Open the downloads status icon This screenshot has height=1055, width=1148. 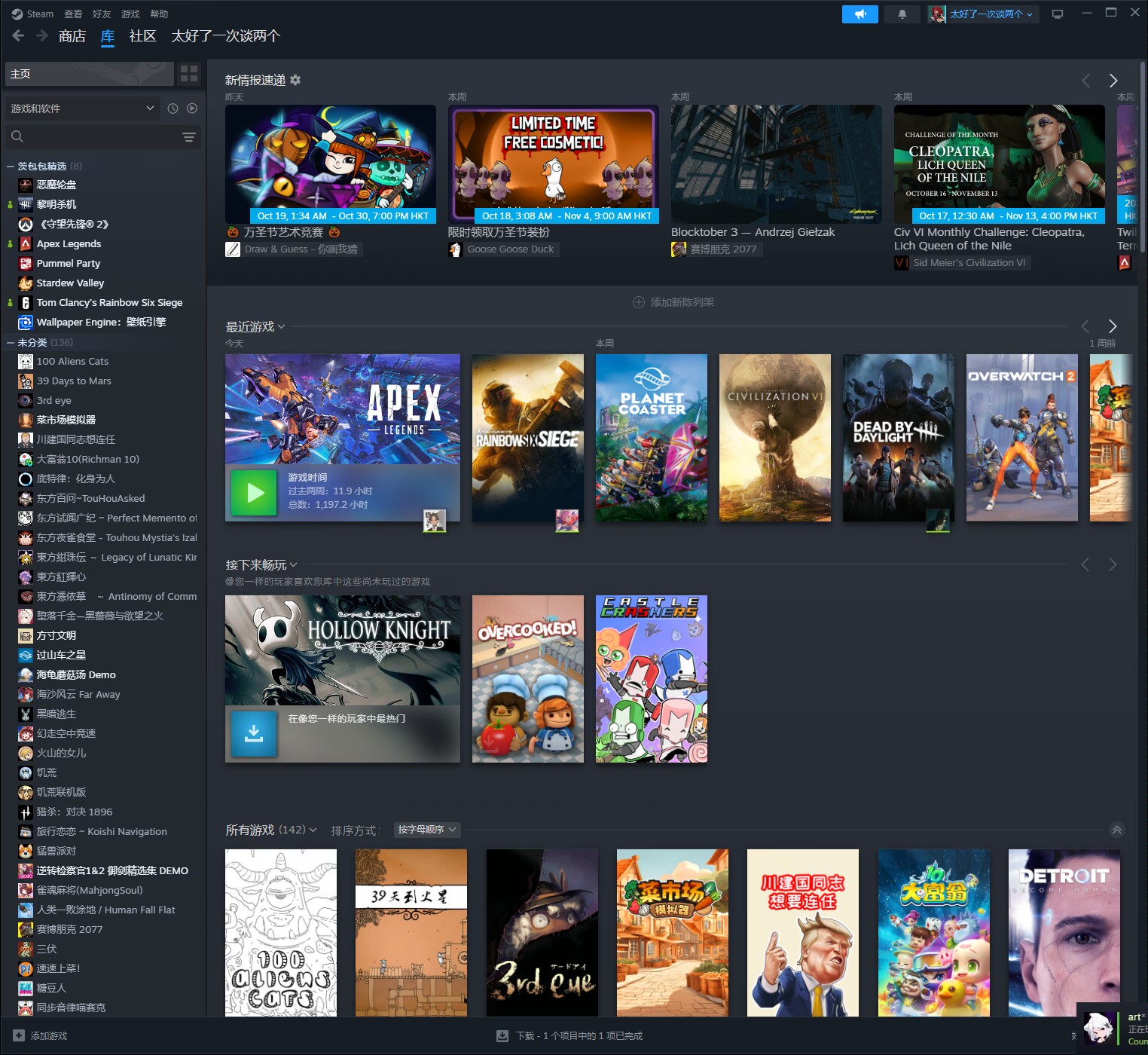(502, 1035)
